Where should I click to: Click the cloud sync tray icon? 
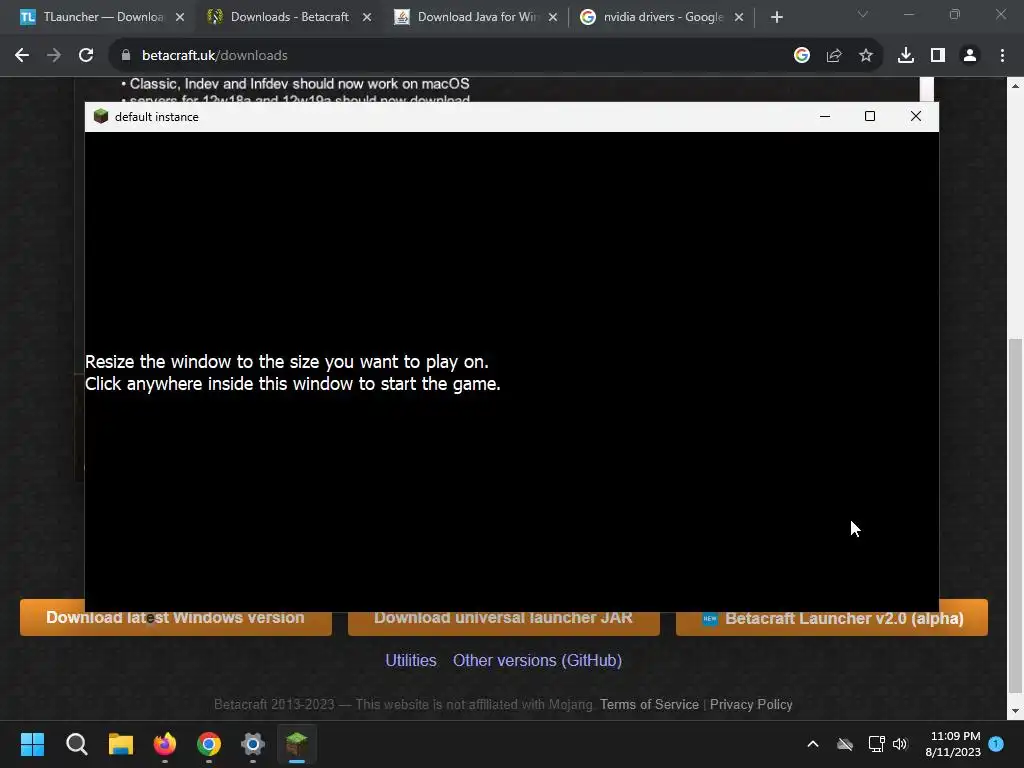point(845,744)
